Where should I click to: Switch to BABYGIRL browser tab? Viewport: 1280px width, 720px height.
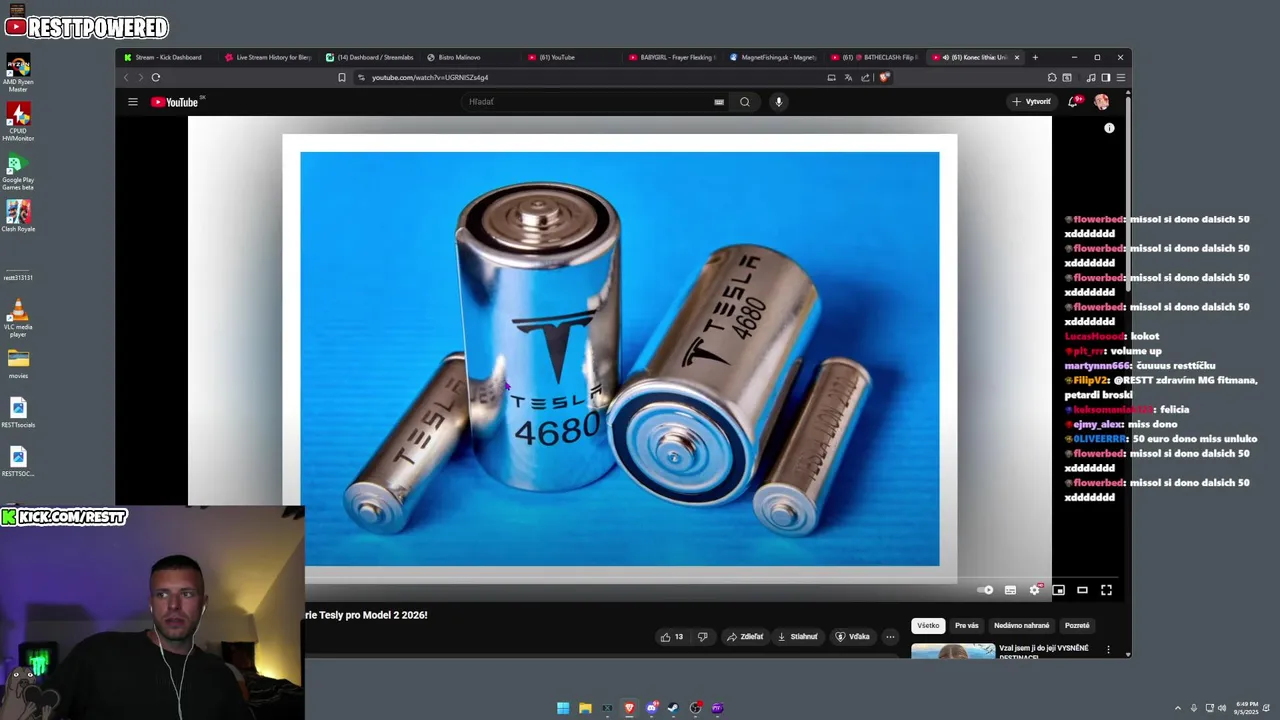[671, 57]
